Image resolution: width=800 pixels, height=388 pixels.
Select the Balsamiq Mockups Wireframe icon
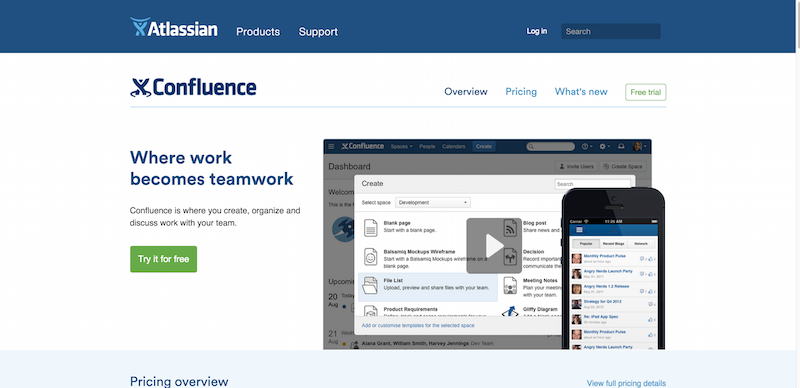(x=371, y=256)
